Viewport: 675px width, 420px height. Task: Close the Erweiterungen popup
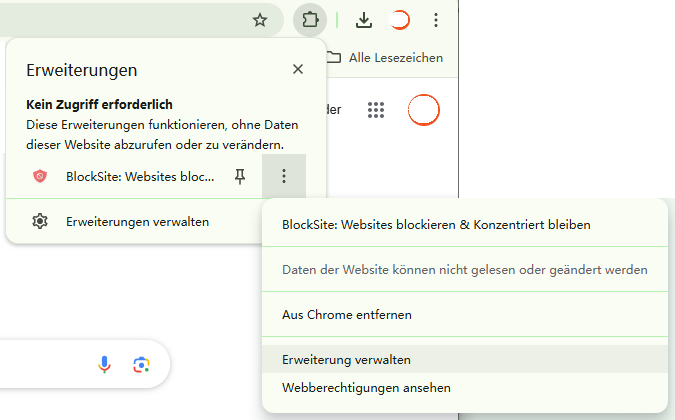(x=298, y=69)
